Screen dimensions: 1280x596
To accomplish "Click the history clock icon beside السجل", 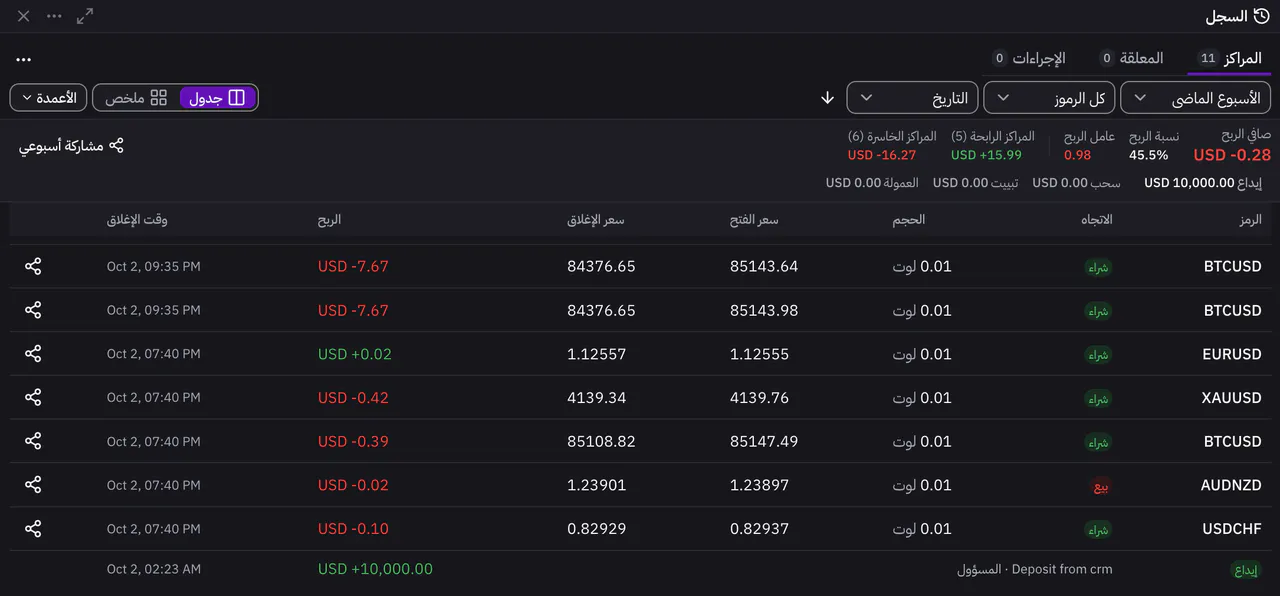I will point(1261,16).
